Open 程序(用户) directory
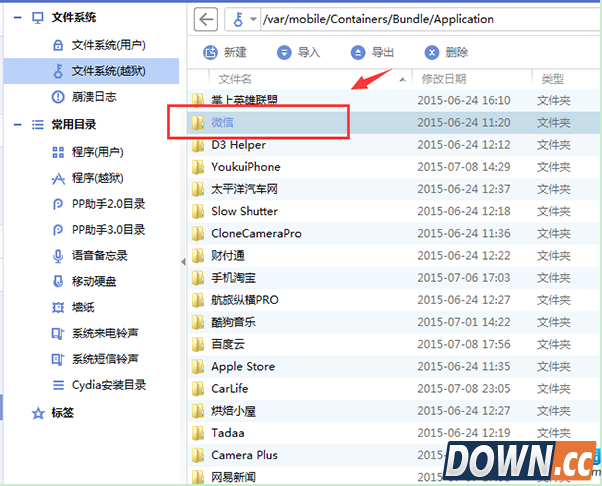The image size is (602, 486). click(91, 152)
